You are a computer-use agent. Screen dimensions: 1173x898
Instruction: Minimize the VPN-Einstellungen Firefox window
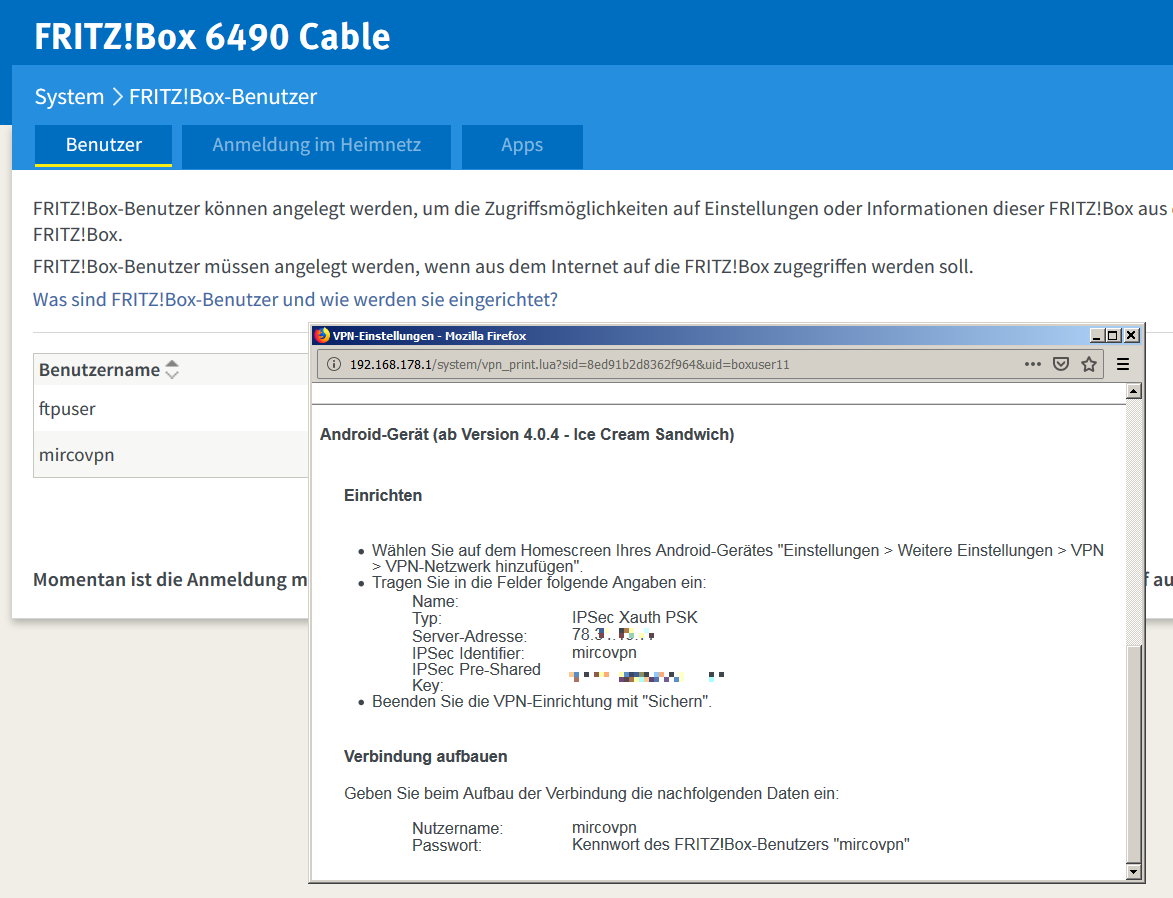coord(1098,336)
